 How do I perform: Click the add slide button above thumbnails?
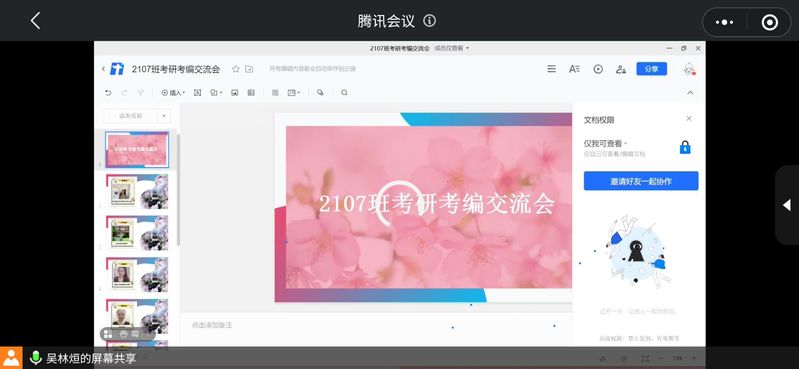pyautogui.click(x=130, y=116)
